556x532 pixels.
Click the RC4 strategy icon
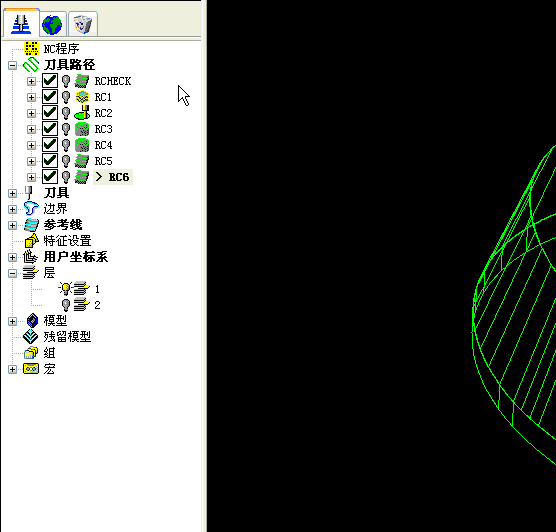(x=82, y=145)
